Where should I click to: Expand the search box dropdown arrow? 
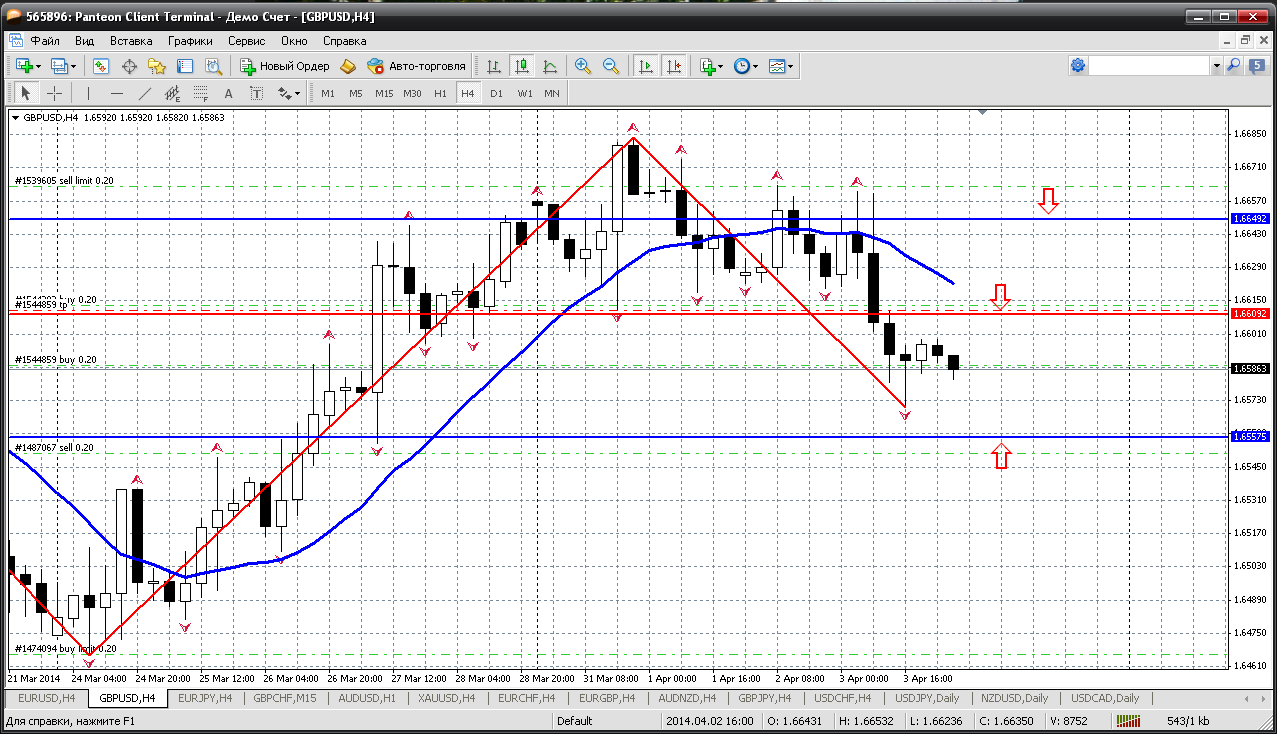pyautogui.click(x=1216, y=65)
